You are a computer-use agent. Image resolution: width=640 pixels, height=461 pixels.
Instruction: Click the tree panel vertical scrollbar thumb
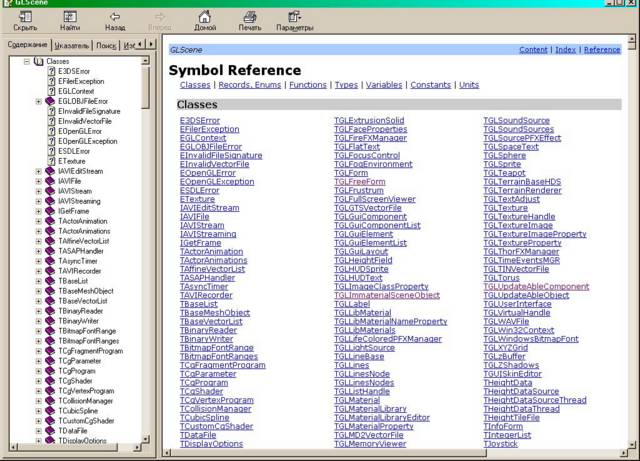tap(146, 87)
